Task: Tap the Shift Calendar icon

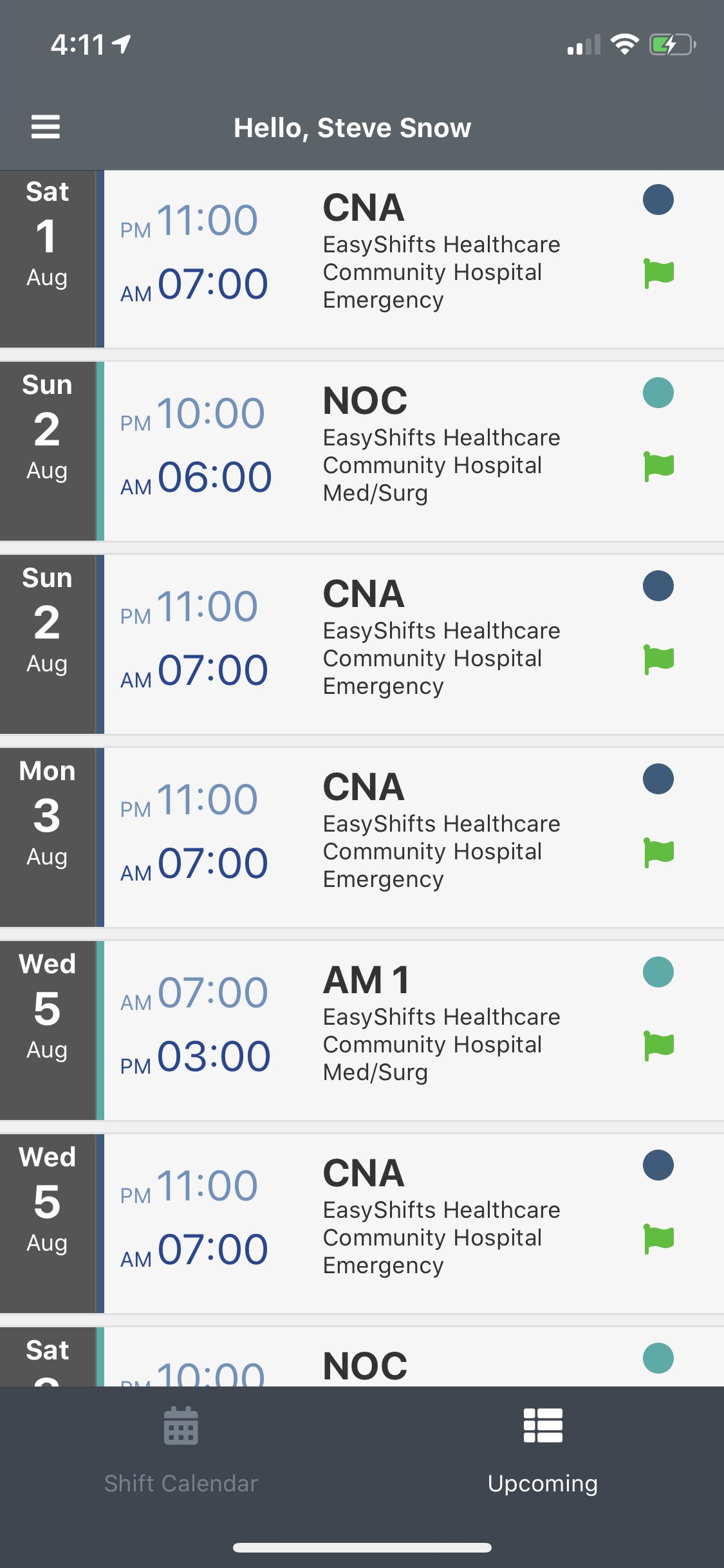Action: [181, 1427]
